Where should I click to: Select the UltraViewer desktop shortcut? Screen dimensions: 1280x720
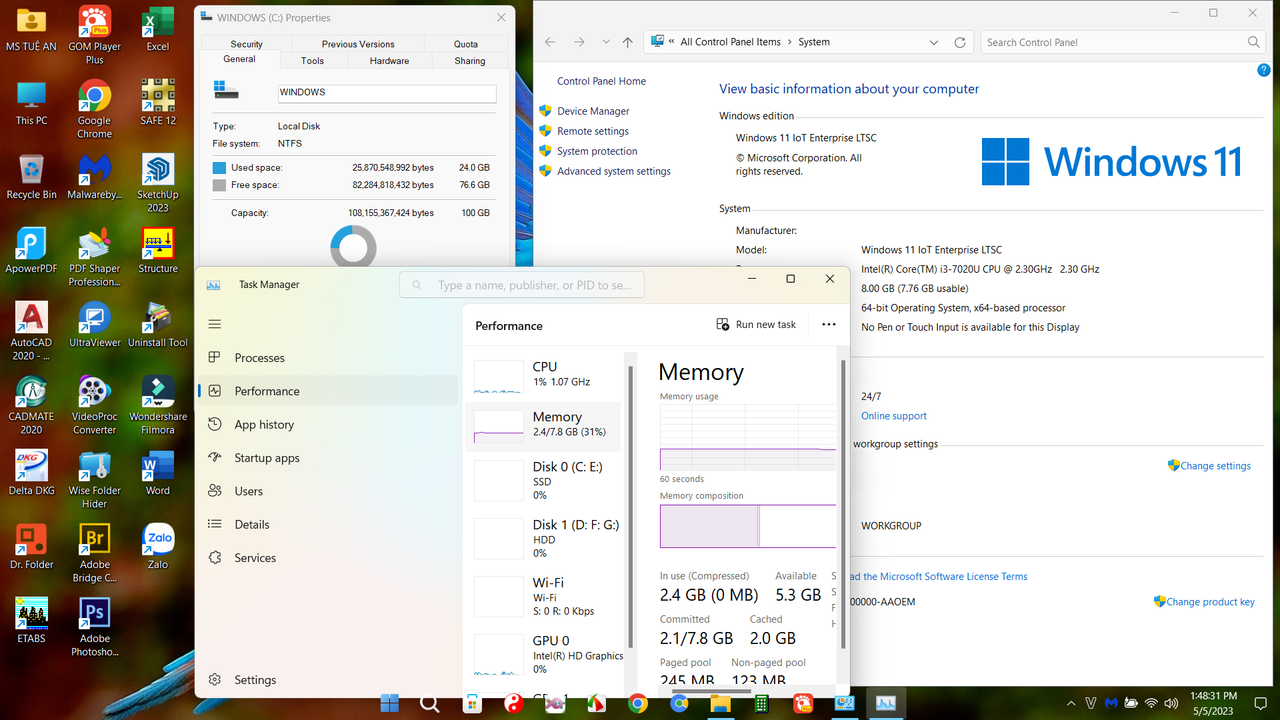click(x=94, y=325)
